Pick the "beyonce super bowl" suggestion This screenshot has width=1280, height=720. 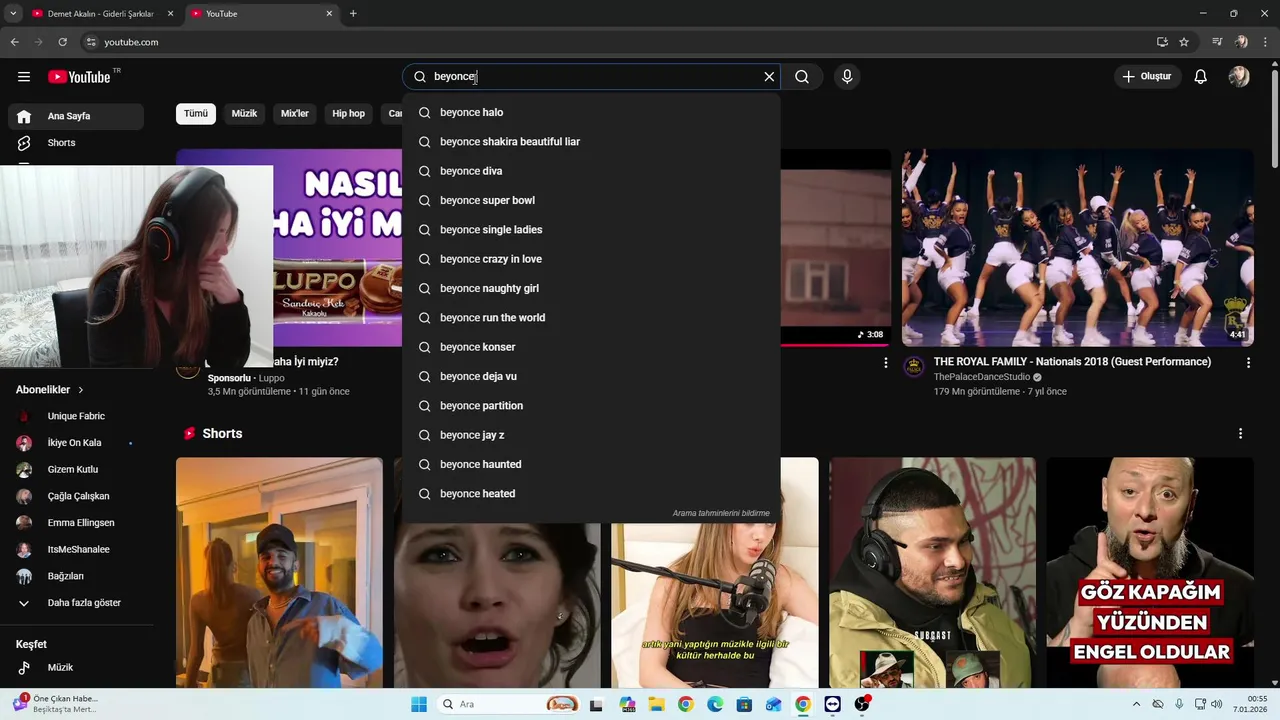click(x=591, y=200)
